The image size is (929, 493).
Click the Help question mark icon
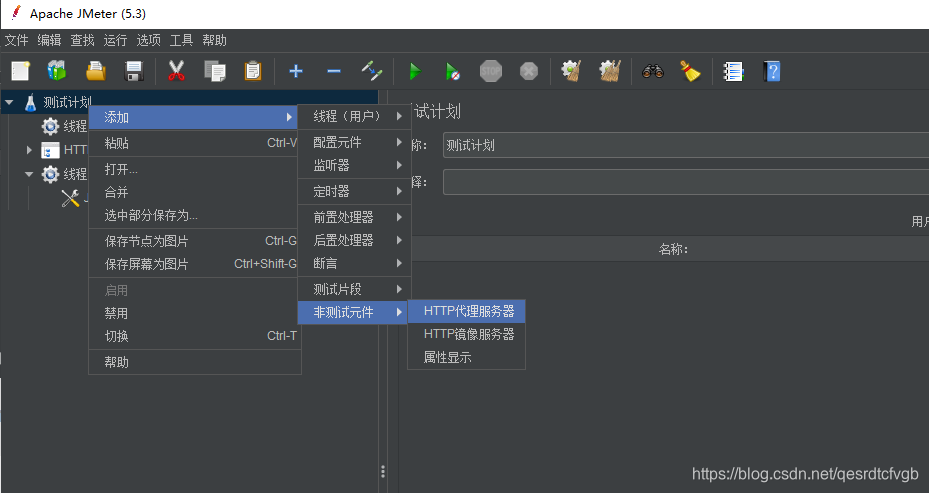(771, 72)
